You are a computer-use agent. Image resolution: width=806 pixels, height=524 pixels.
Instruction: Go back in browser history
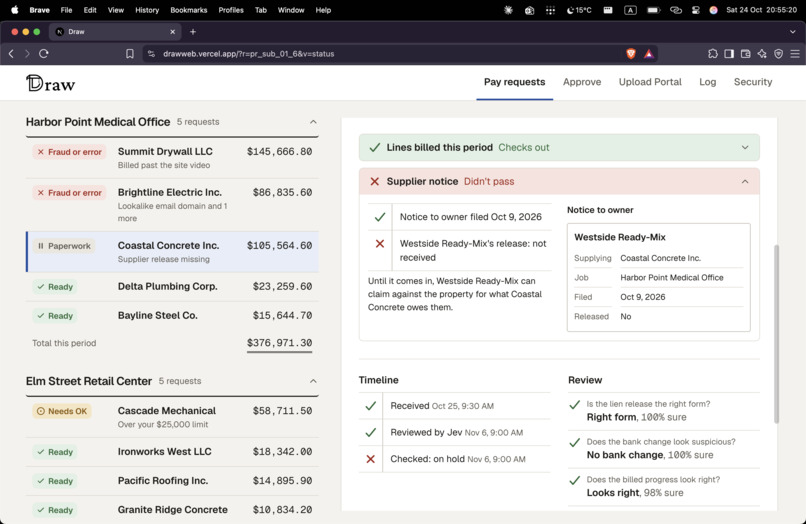[11, 53]
